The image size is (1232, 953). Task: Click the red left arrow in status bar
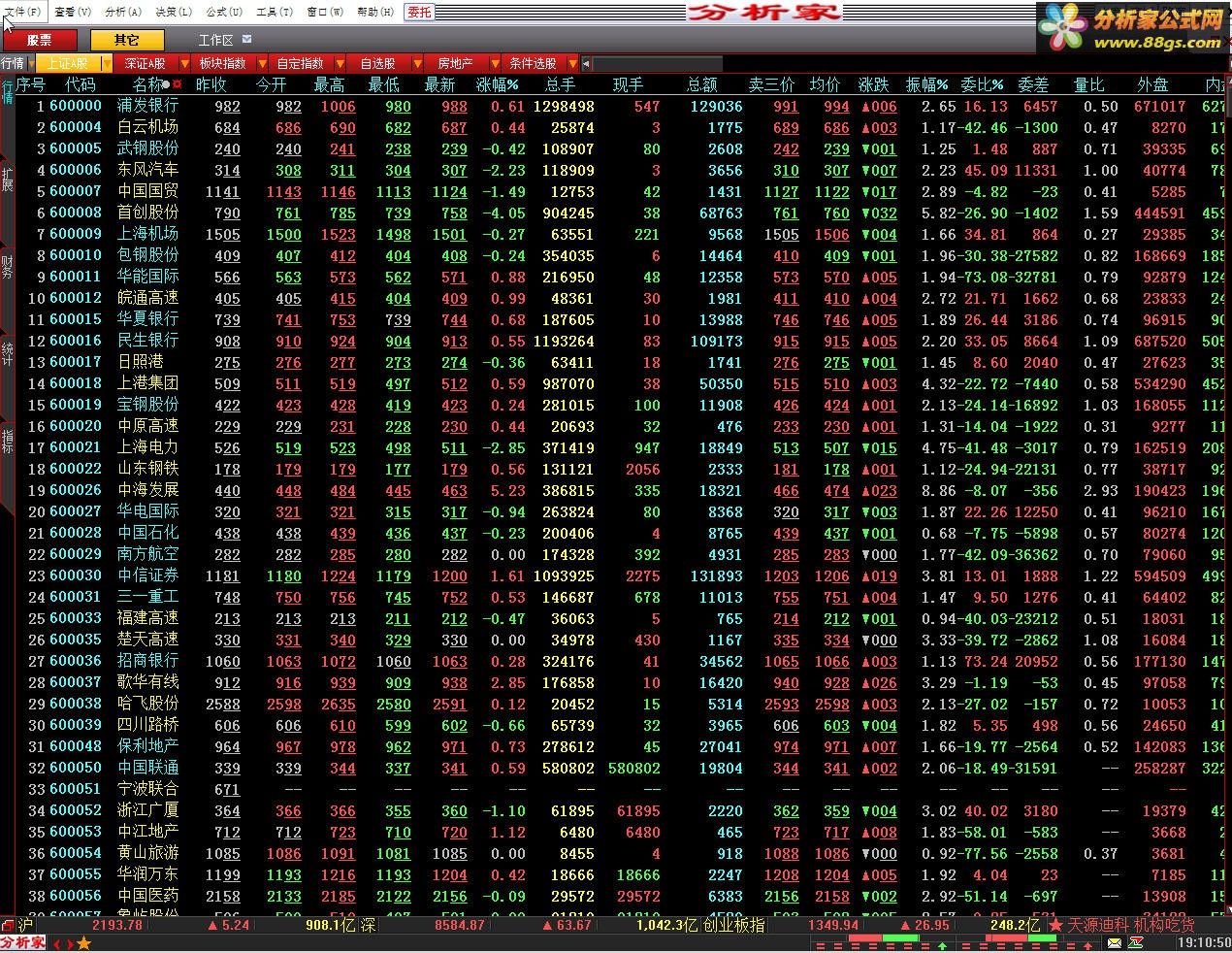click(56, 943)
